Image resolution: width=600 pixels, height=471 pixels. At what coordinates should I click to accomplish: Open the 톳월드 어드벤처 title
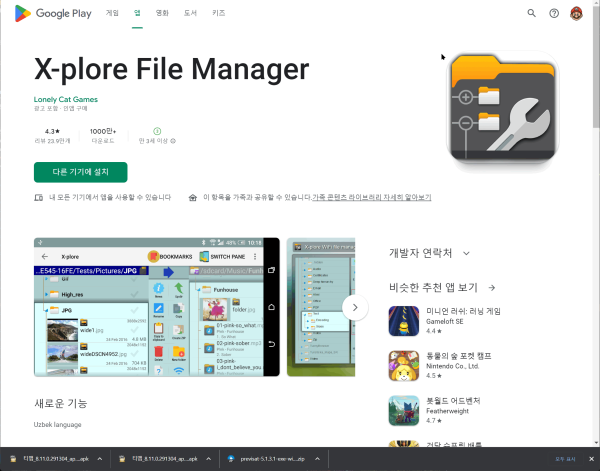click(x=453, y=401)
